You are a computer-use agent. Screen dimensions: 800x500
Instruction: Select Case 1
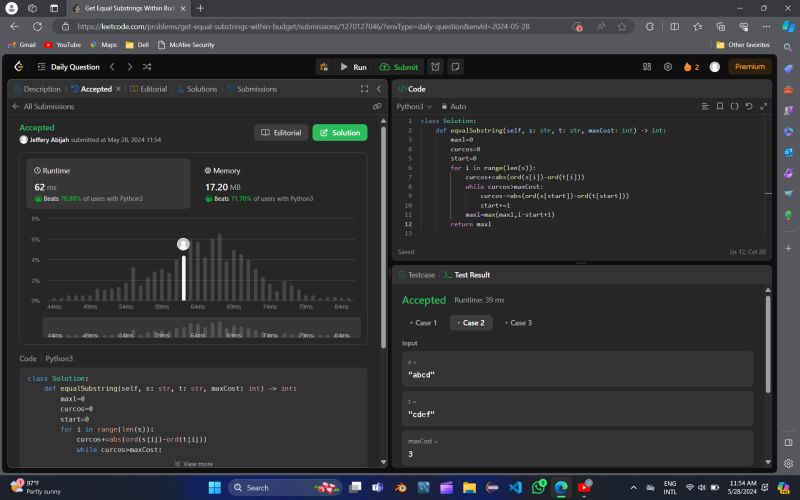click(423, 322)
